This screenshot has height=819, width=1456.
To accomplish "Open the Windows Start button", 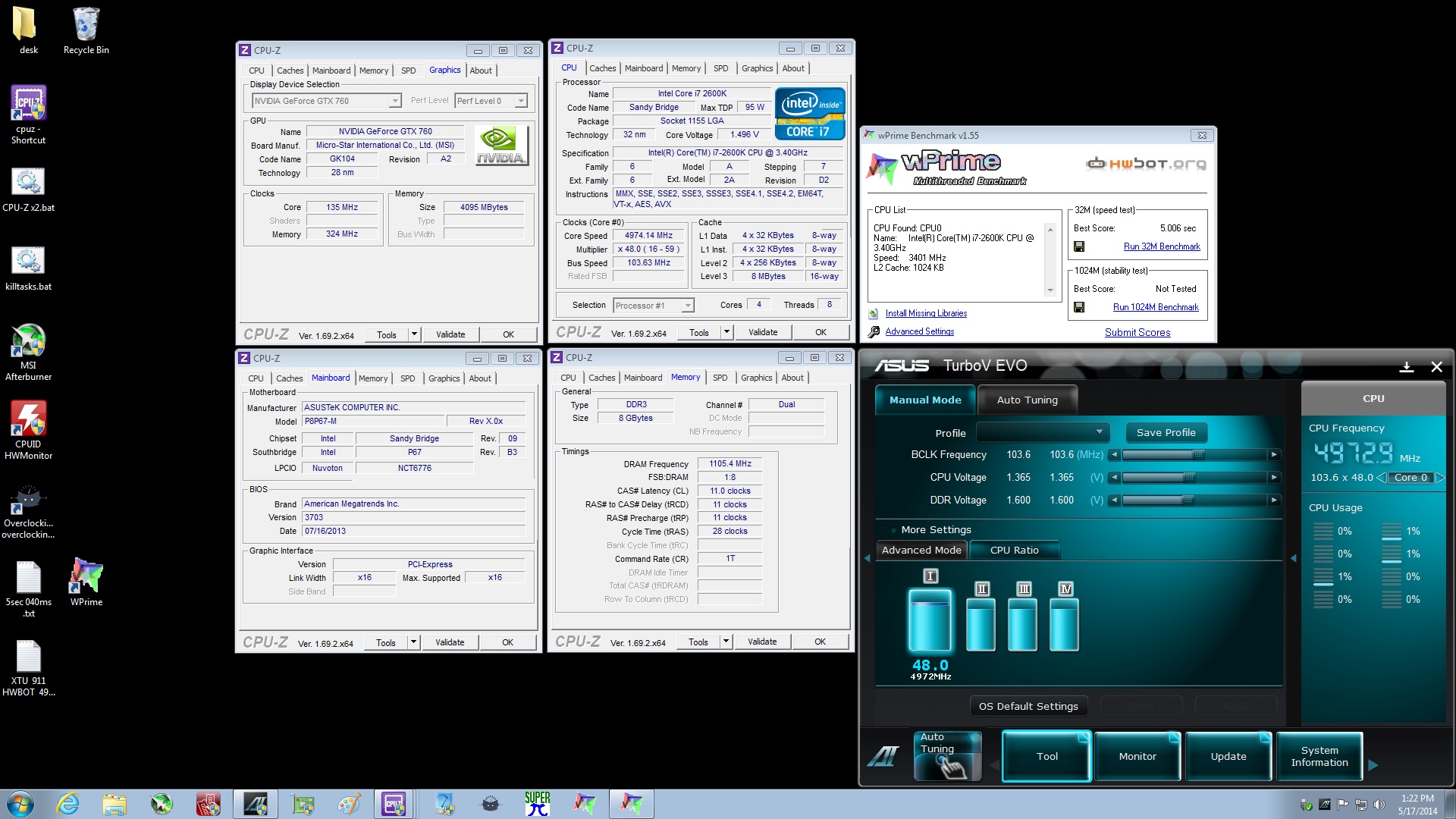I will point(20,804).
